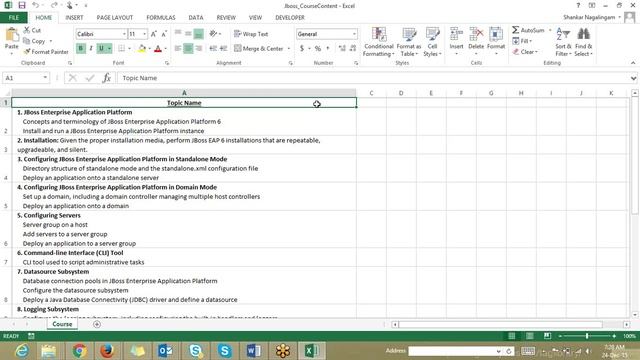This screenshot has width=640, height=360.
Task: Click the Undo arrow icon
Action: (36, 5)
